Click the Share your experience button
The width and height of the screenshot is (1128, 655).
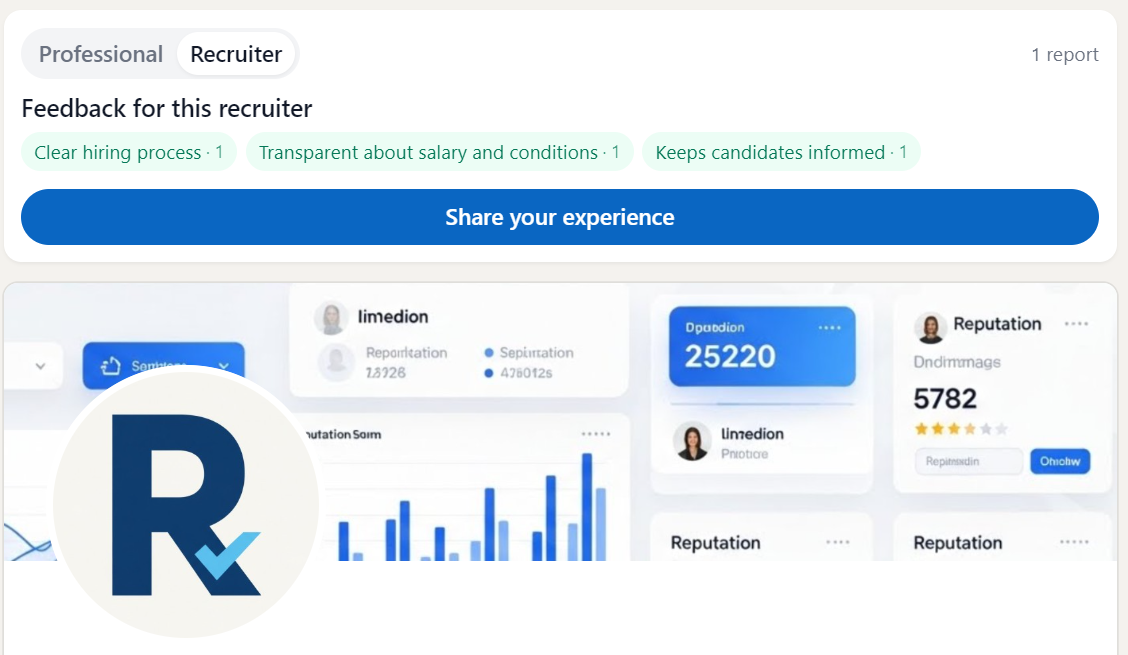[560, 217]
